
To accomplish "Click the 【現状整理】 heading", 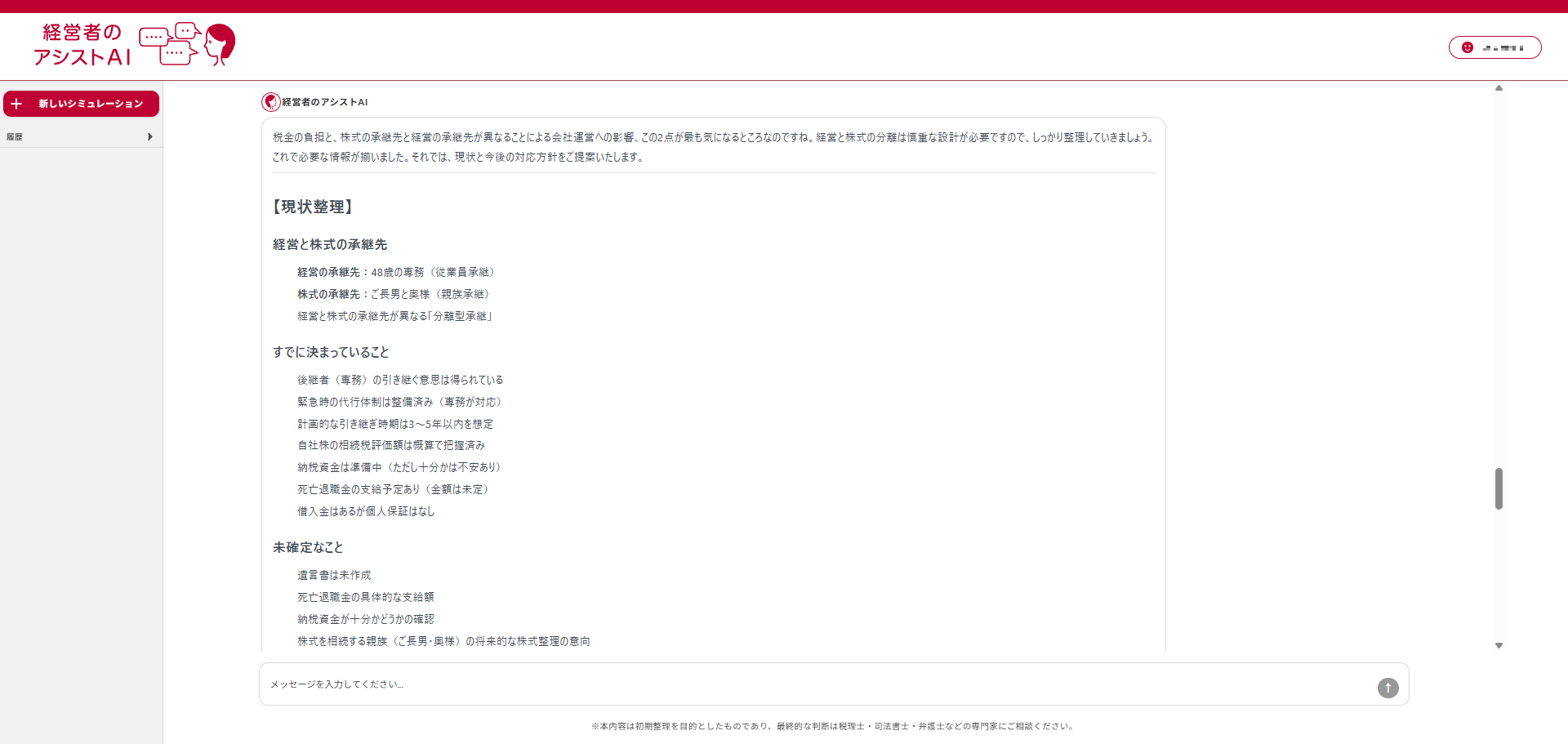I will coord(313,207).
